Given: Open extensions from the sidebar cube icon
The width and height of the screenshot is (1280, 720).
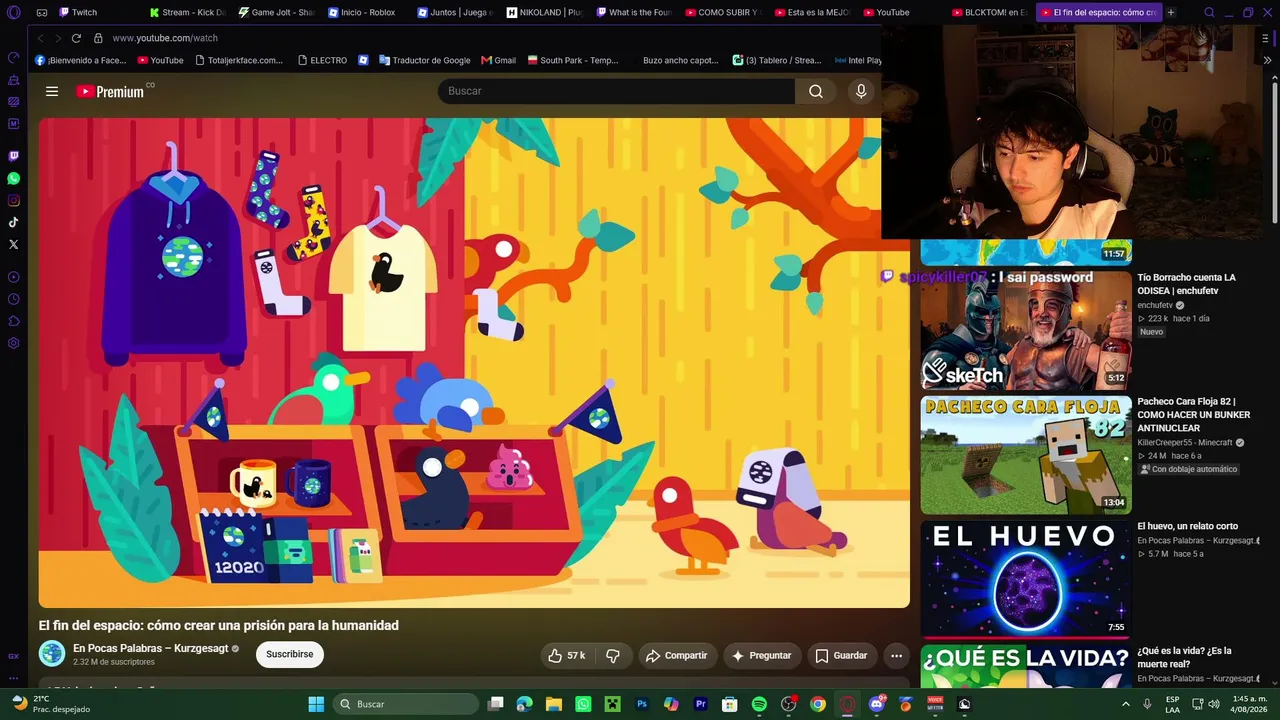Looking at the screenshot, I should point(13,321).
